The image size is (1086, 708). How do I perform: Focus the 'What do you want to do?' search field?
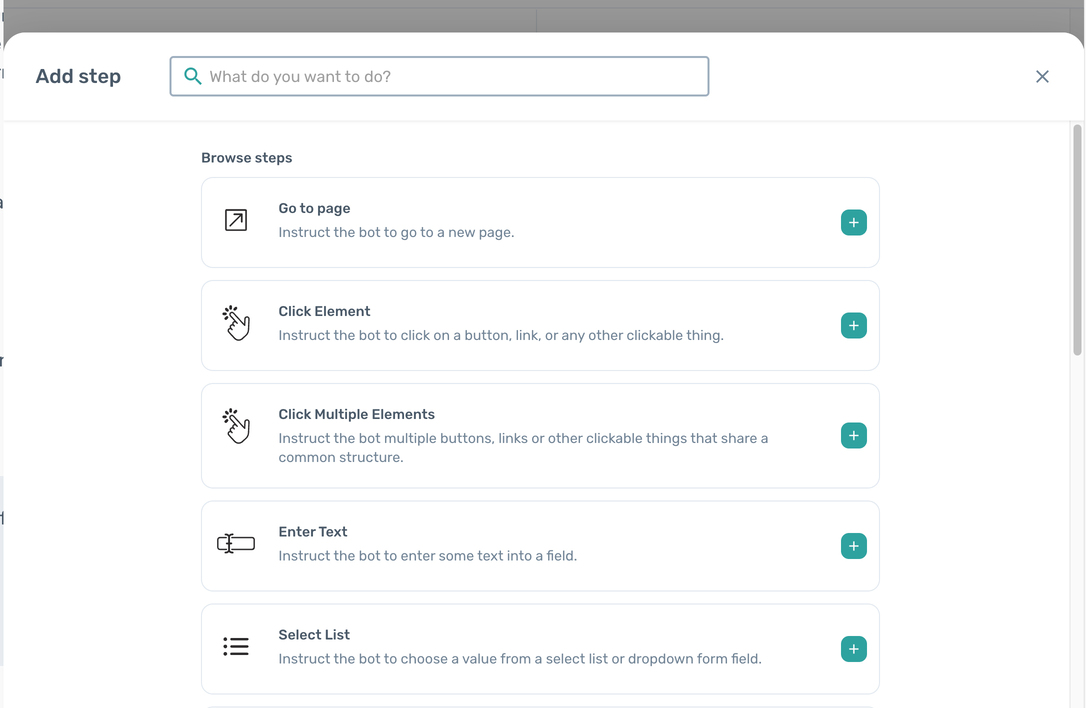450,76
